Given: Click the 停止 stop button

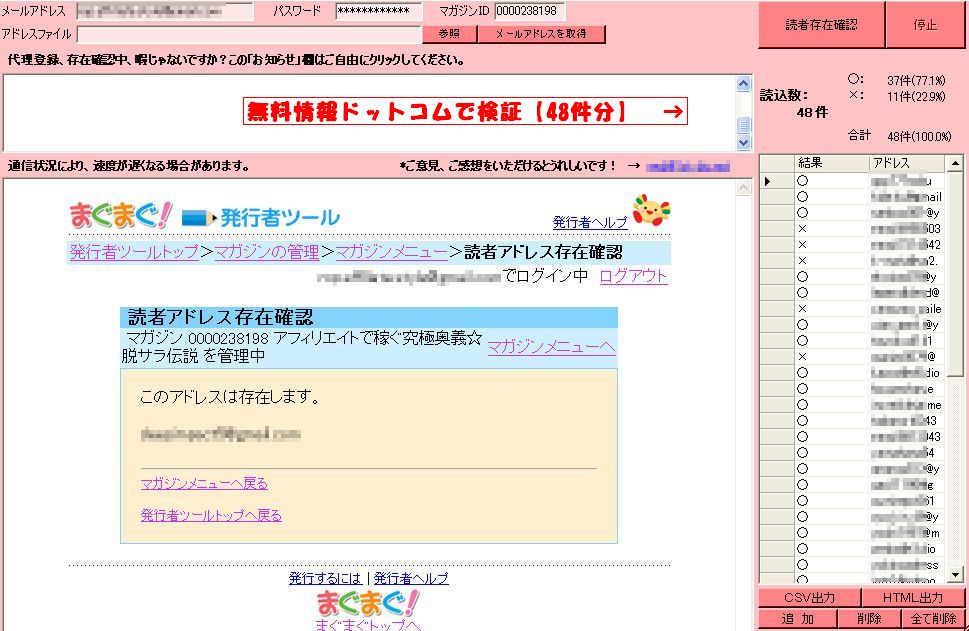Looking at the screenshot, I should tap(925, 25).
